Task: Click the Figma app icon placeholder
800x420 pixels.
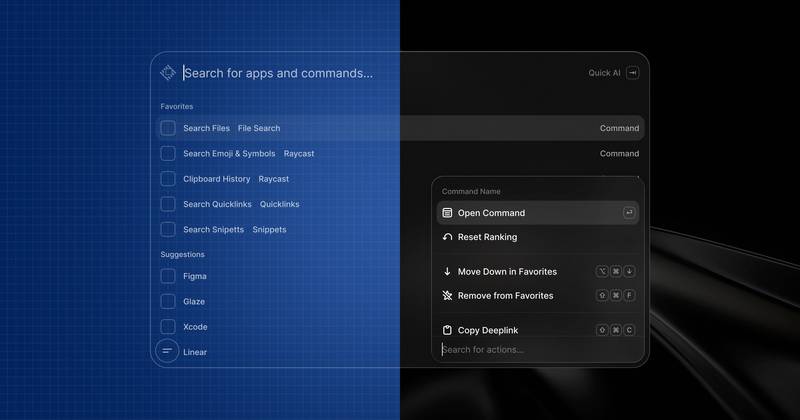Action: pyautogui.click(x=168, y=276)
